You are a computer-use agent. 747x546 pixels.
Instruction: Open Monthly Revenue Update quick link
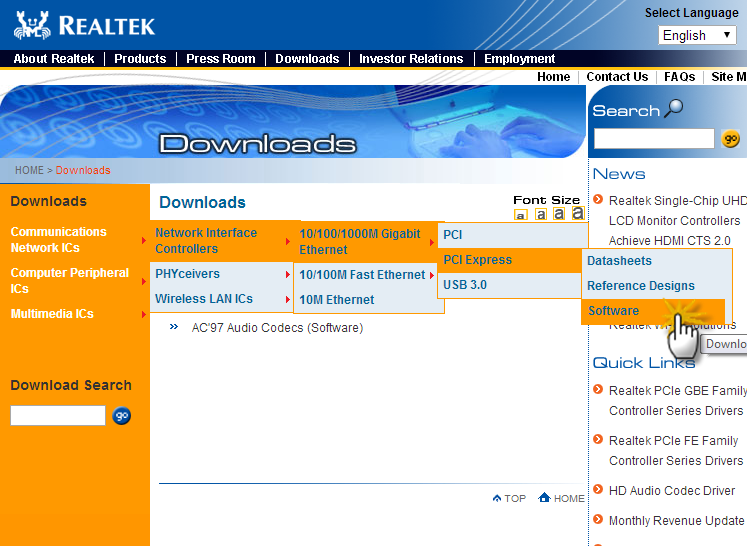click(x=676, y=521)
